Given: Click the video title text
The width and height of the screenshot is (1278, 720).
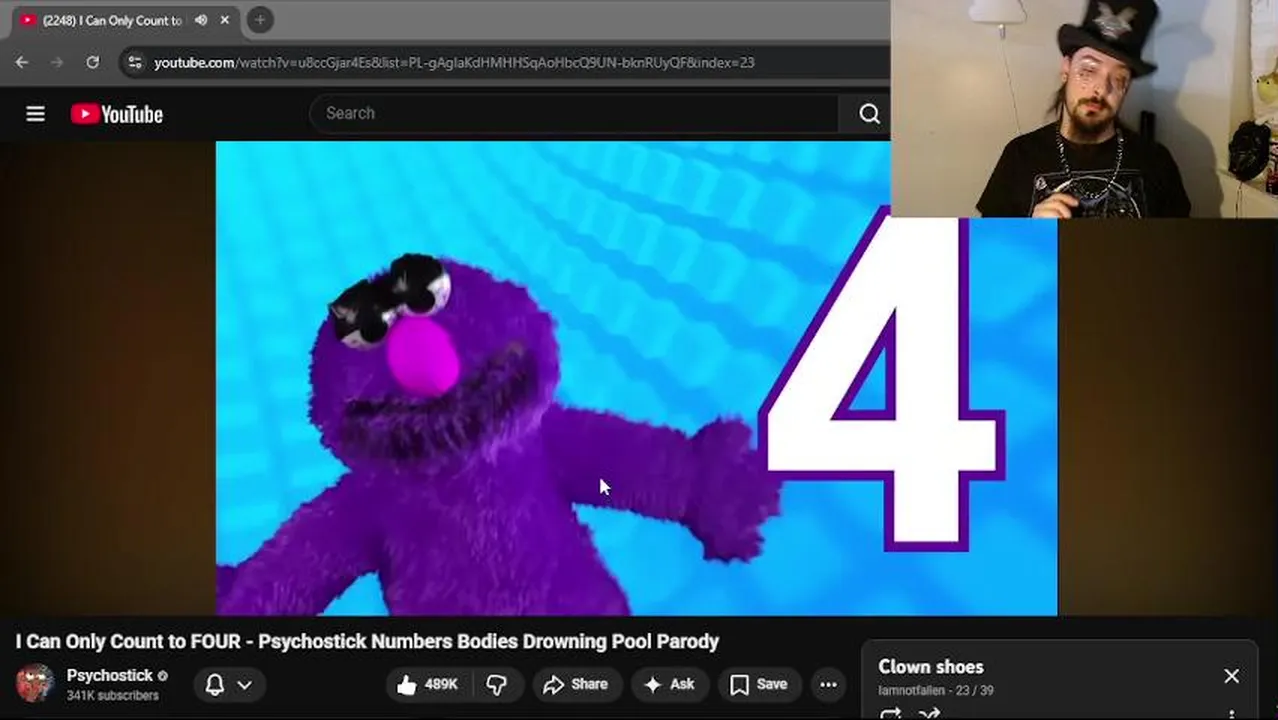Looking at the screenshot, I should [367, 641].
